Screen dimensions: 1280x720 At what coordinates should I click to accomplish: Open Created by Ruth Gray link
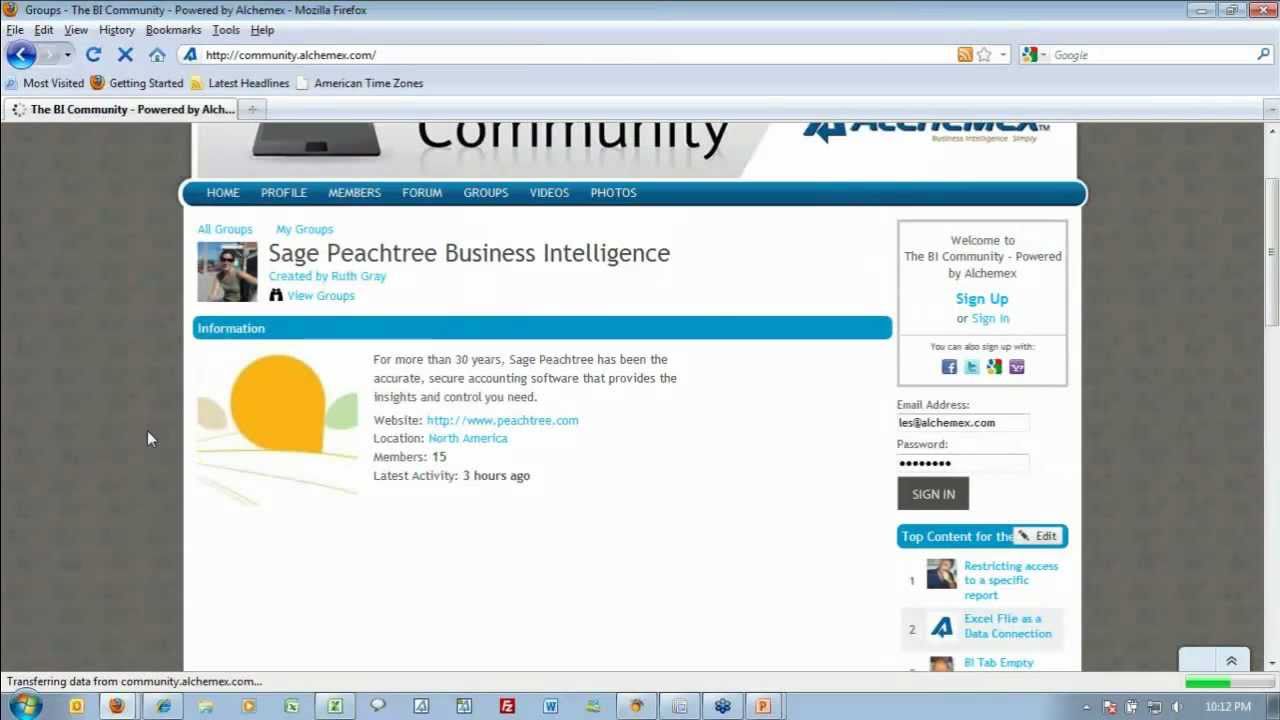tap(327, 276)
